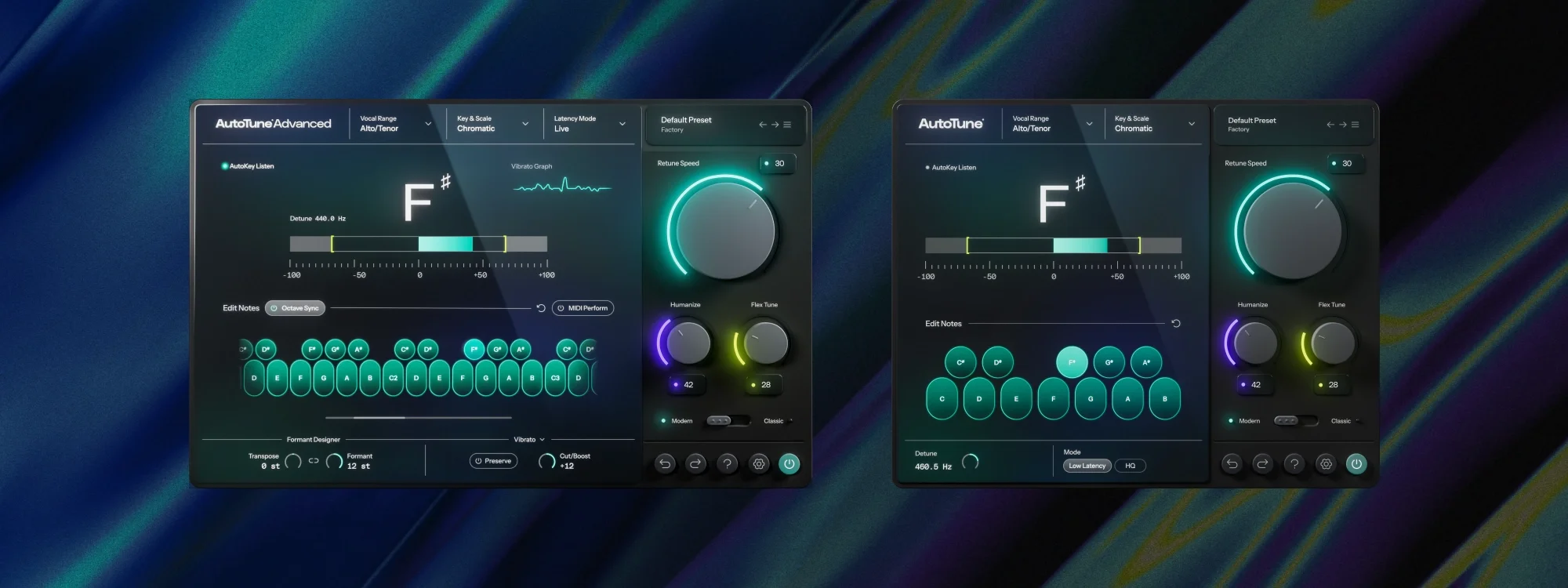Go to previous preset in AutoTune Advanced
The height and width of the screenshot is (588, 1568).
[x=763, y=125]
